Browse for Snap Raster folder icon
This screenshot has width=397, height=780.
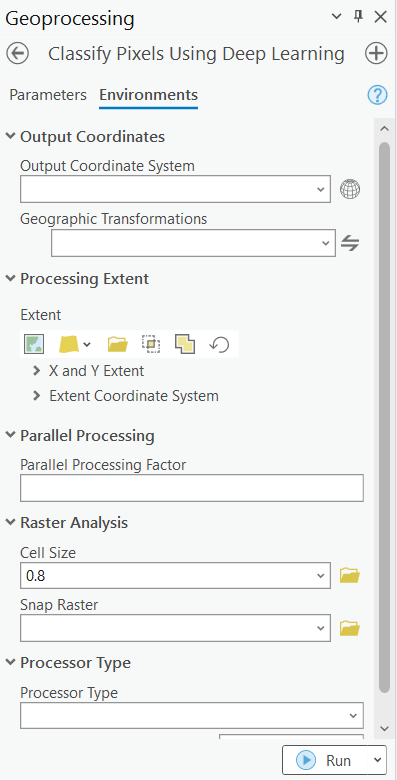[x=350, y=628]
